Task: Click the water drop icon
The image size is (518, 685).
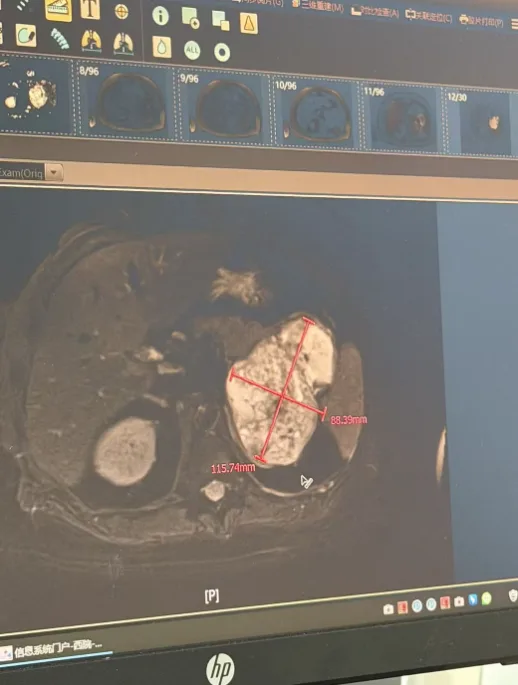Action: [162, 47]
